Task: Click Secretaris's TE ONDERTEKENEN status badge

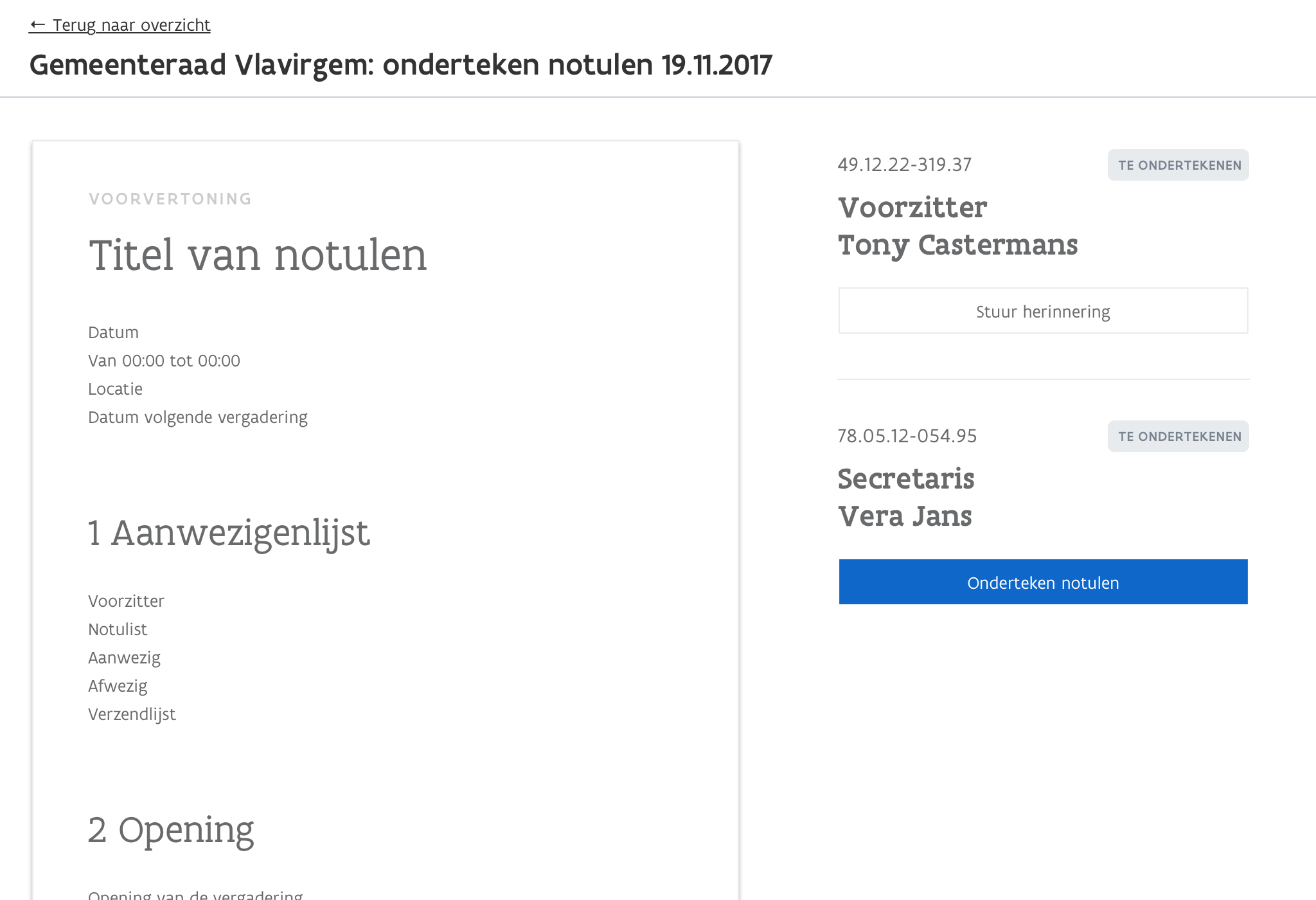Action: [x=1178, y=437]
